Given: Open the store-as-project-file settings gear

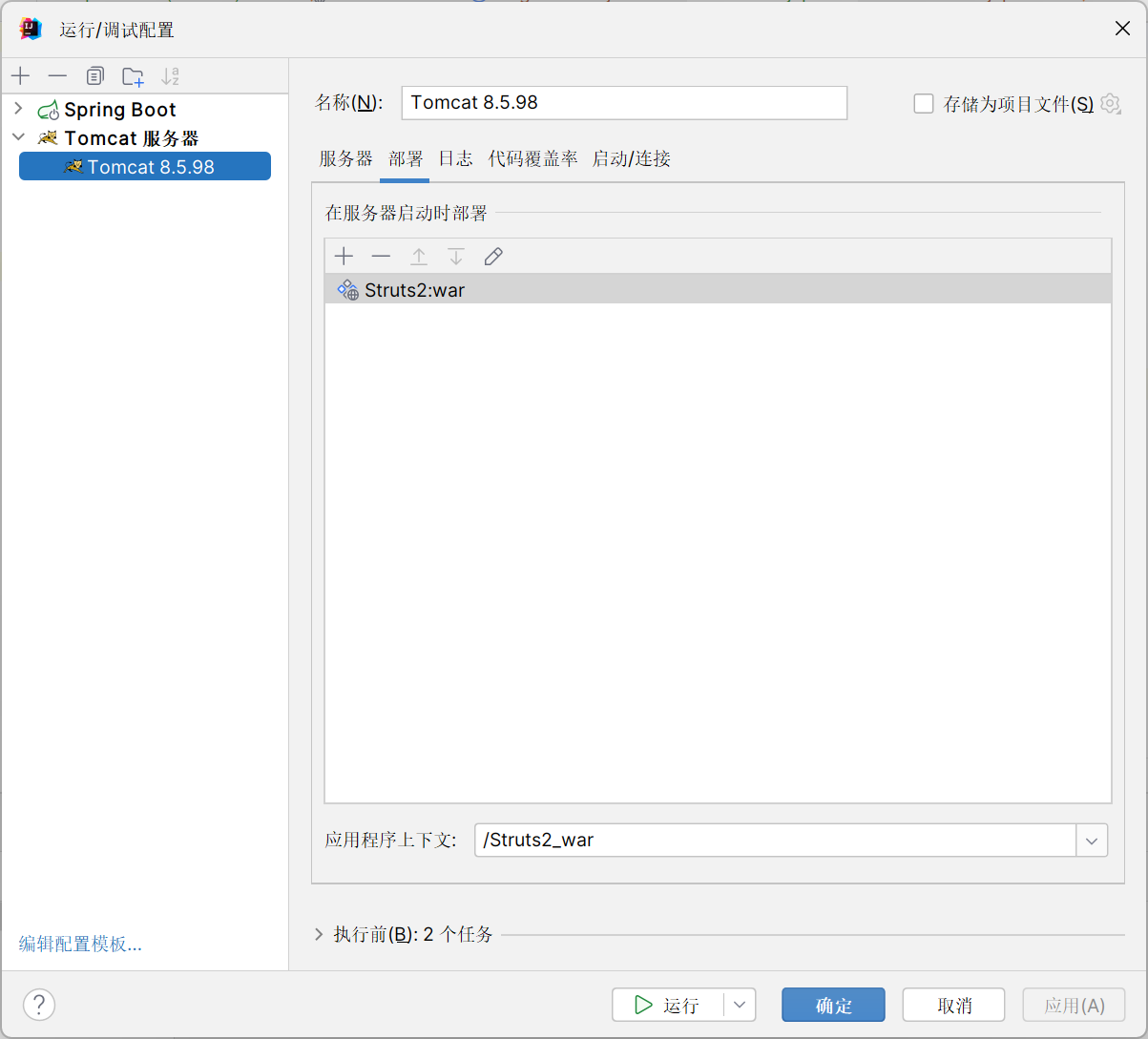Looking at the screenshot, I should click(1110, 103).
